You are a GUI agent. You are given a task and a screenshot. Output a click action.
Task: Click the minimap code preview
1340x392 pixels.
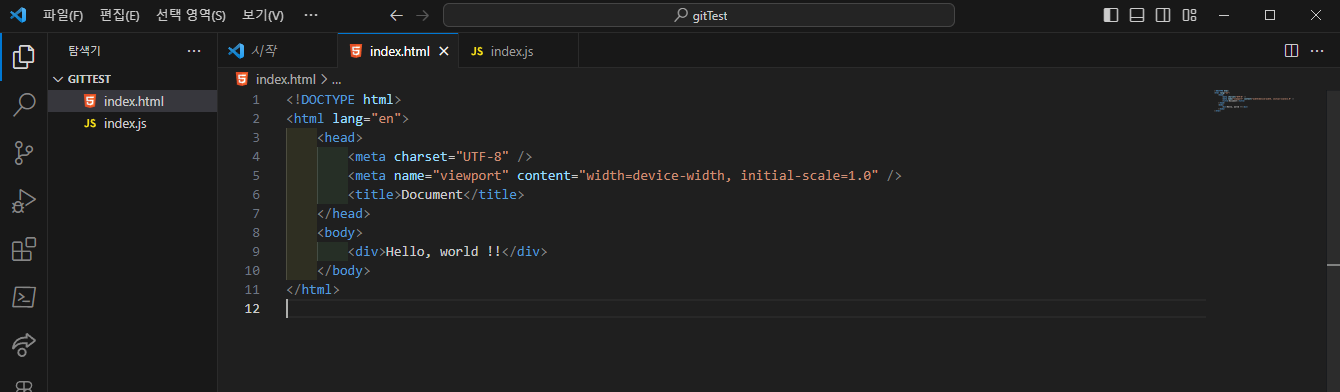click(x=1255, y=100)
